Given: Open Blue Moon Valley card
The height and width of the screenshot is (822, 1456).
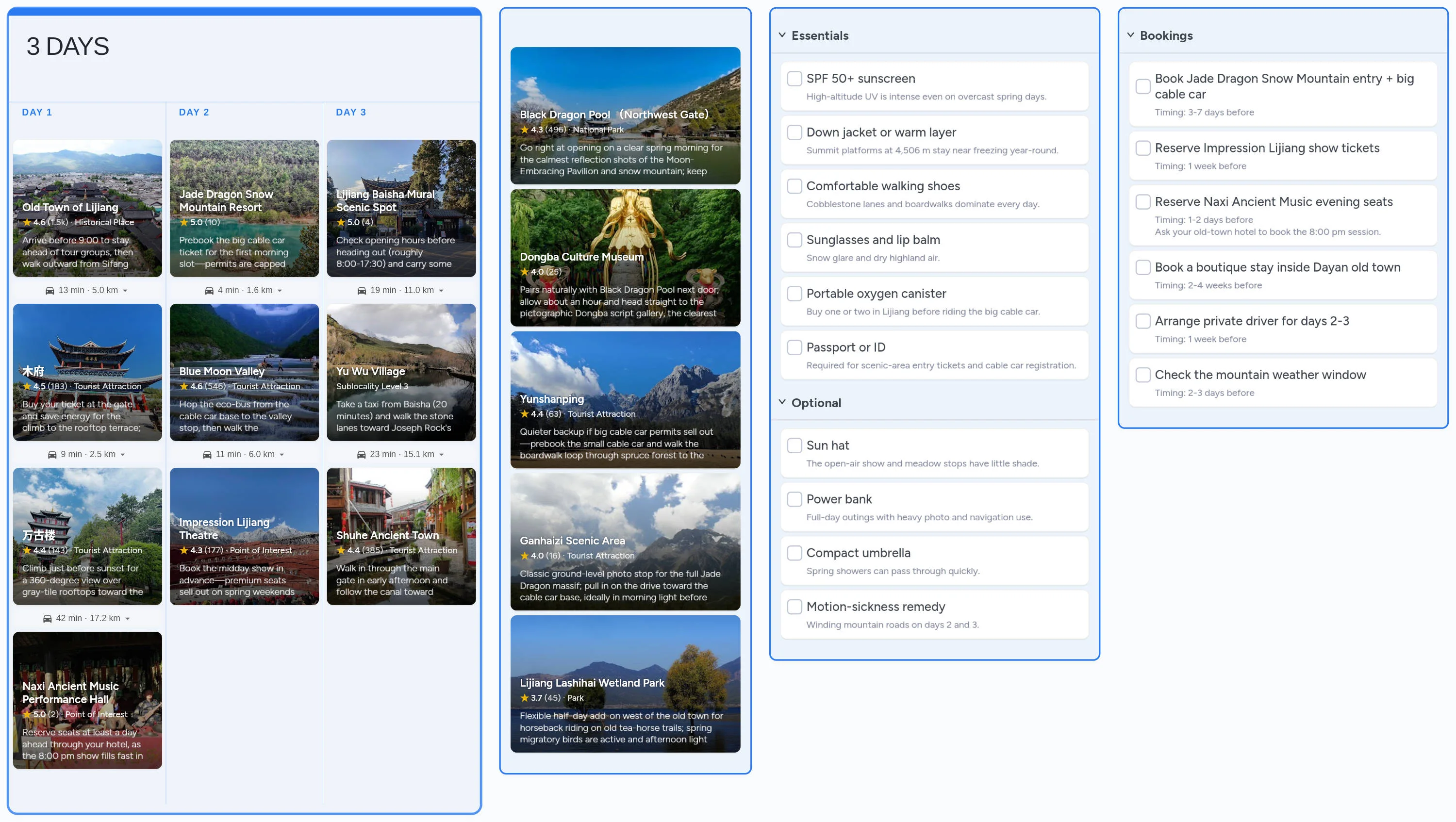Looking at the screenshot, I should [244, 372].
